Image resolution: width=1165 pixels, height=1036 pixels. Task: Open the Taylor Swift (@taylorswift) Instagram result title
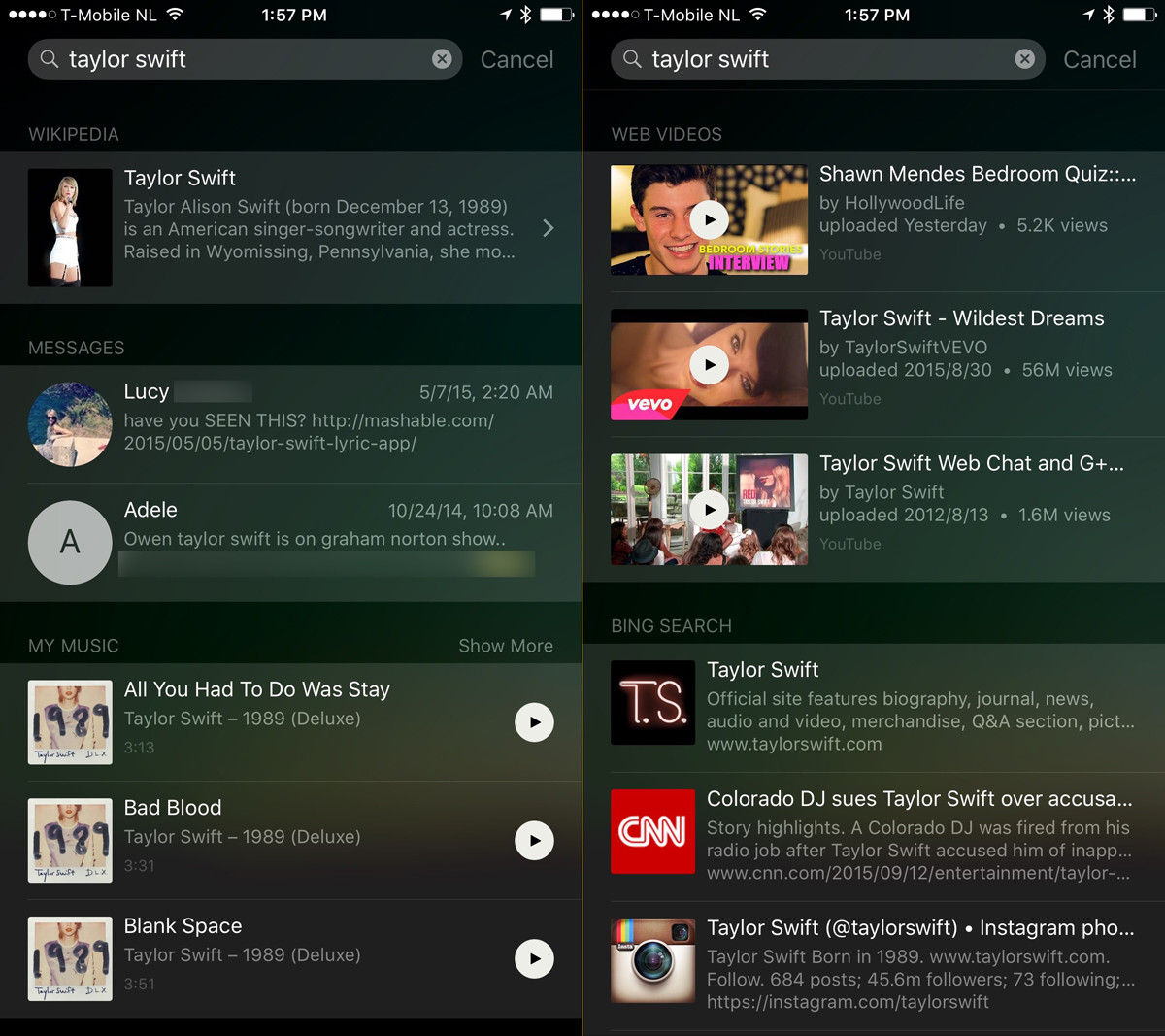(x=920, y=928)
